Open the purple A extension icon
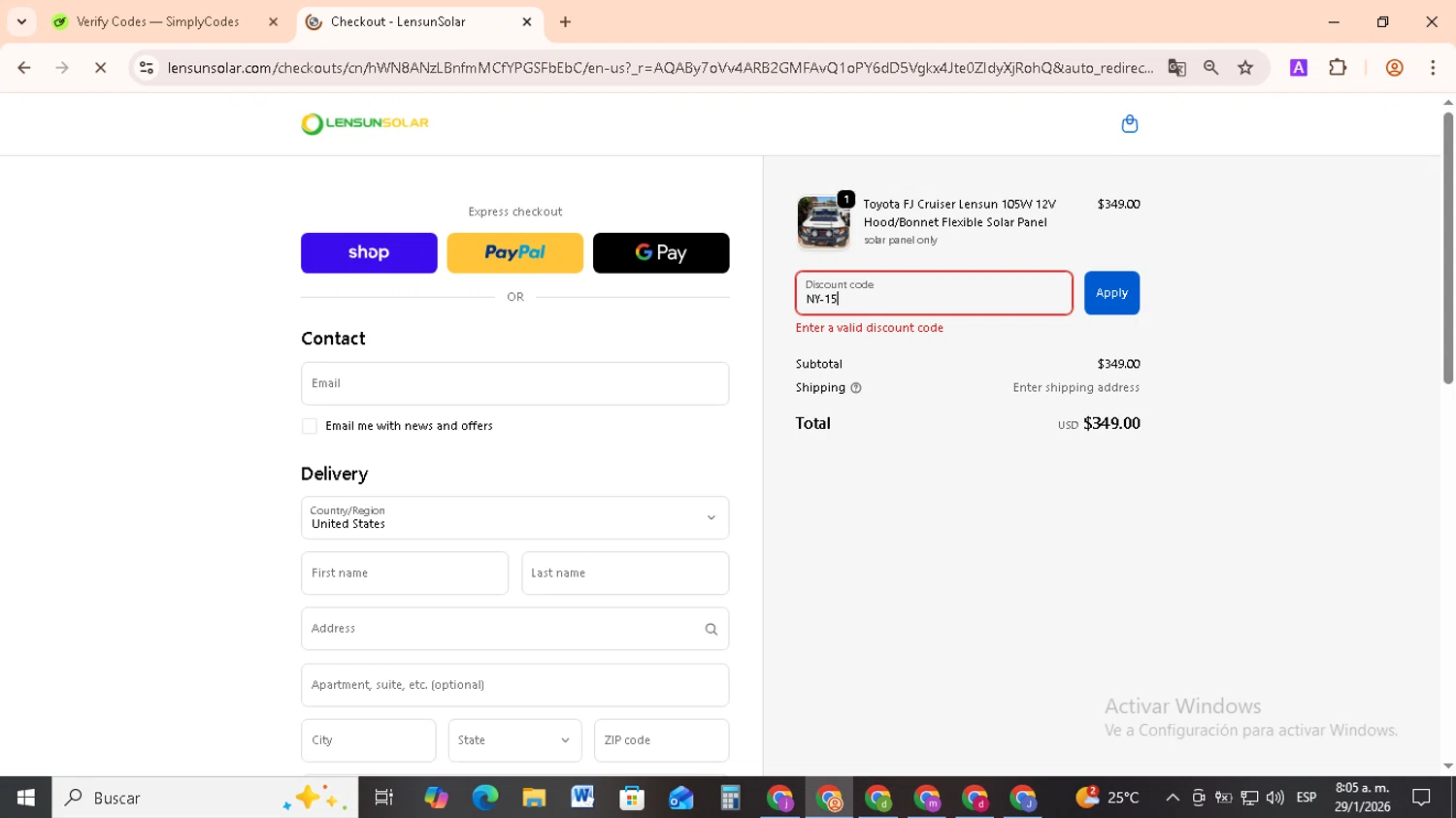1456x818 pixels. [x=1298, y=68]
